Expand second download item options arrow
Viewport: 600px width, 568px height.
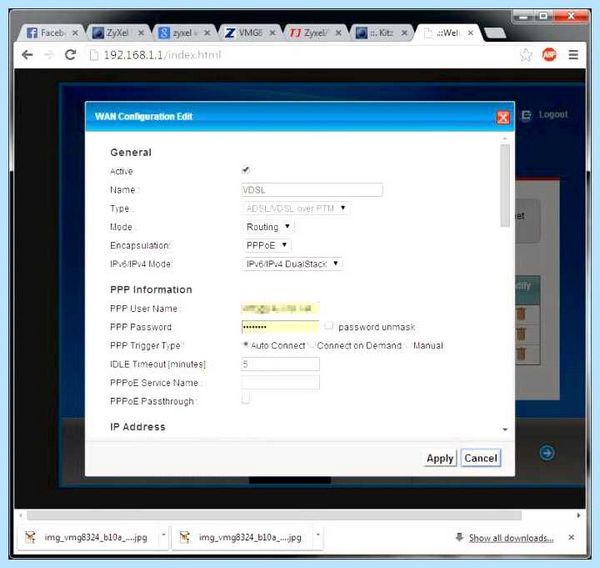318,534
